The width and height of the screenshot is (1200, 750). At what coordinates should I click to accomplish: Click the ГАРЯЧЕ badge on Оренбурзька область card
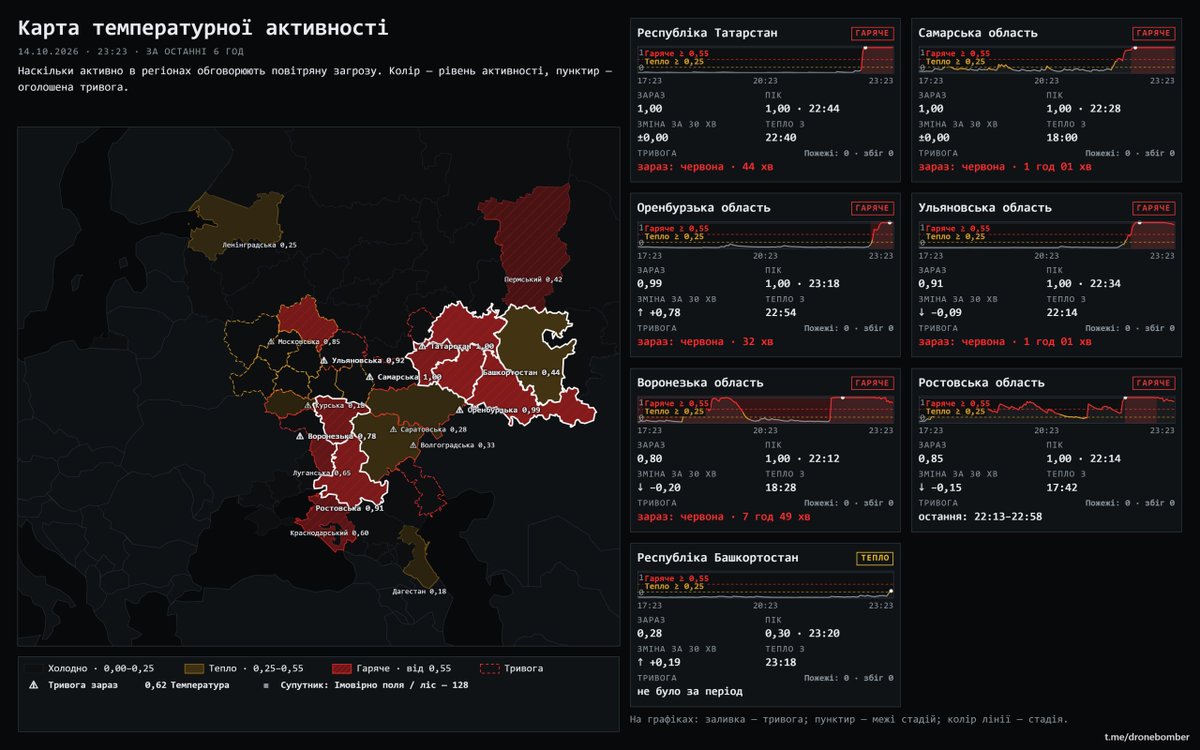pyautogui.click(x=873, y=208)
